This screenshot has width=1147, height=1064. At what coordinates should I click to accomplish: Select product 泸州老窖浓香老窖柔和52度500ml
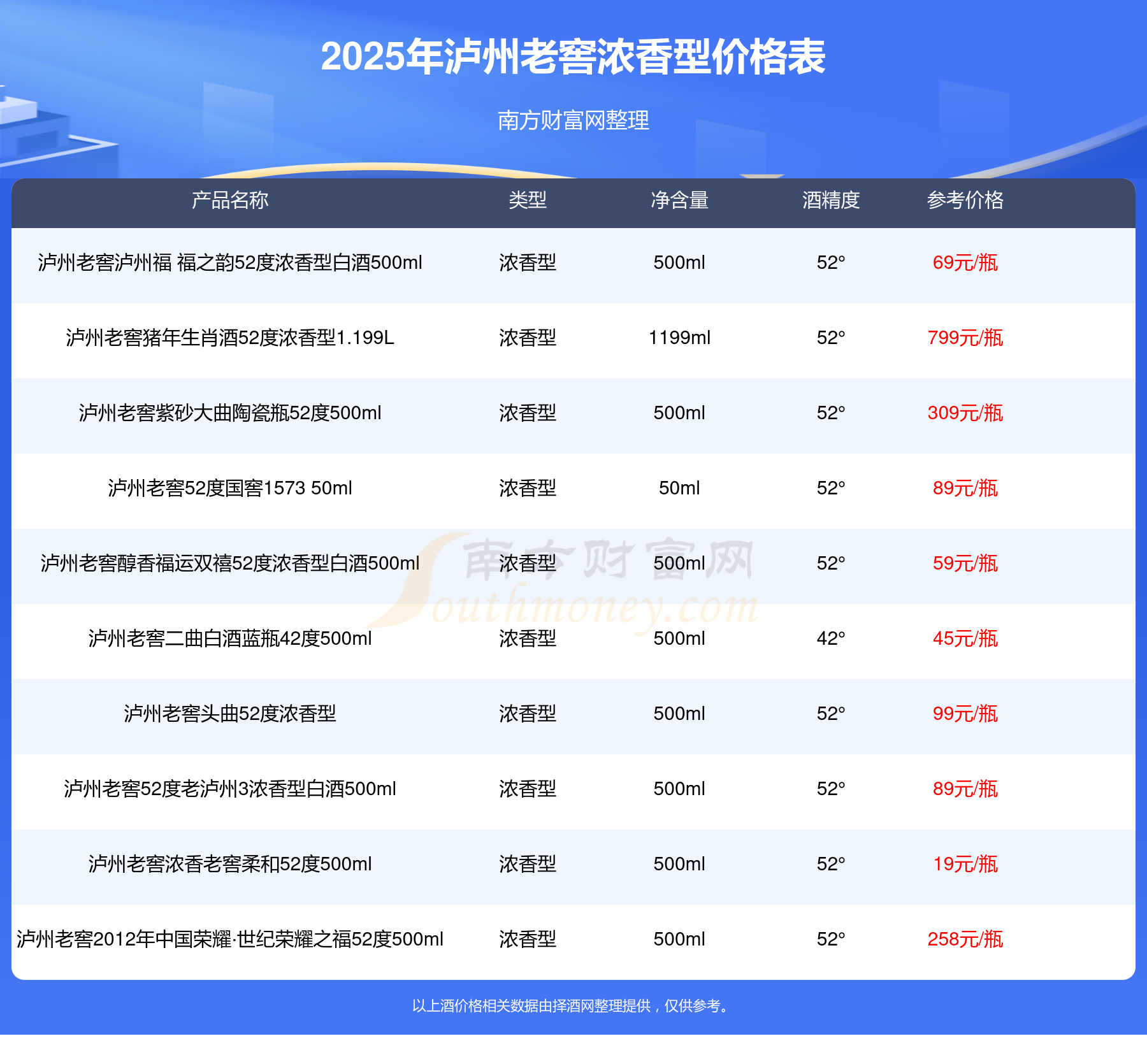[230, 864]
